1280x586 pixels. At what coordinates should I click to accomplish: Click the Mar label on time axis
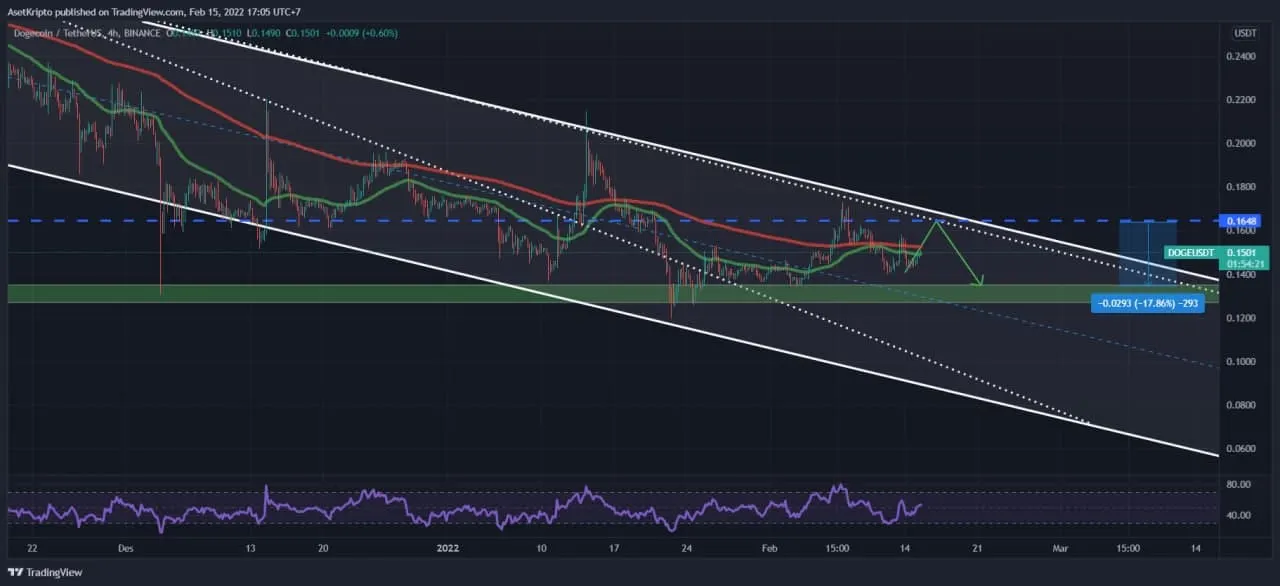point(1060,548)
